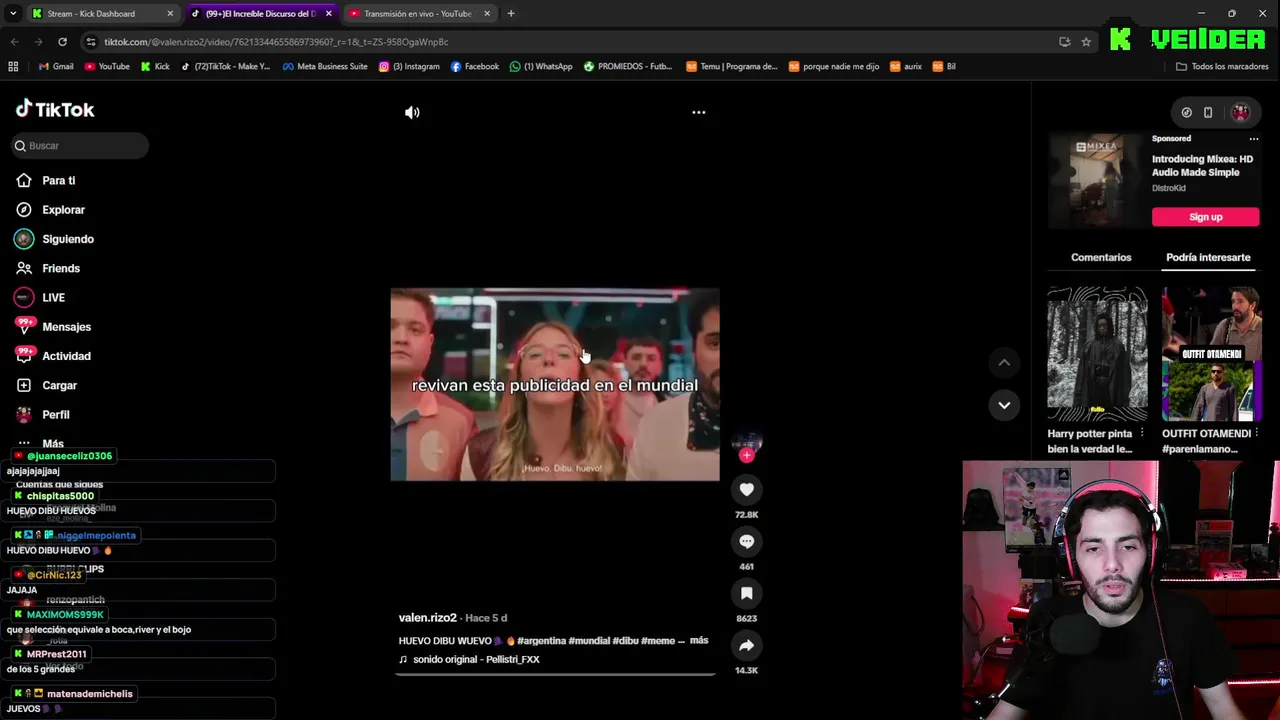Share the video with the arrow icon
This screenshot has height=720, width=1280.
[x=746, y=645]
